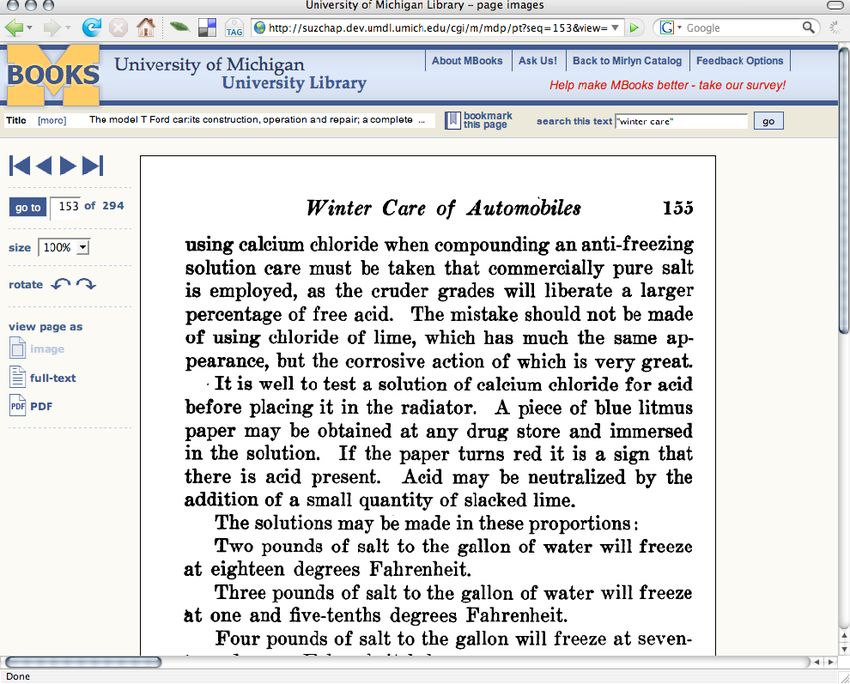Click the magnifier in the Google search box
This screenshot has width=850, height=684.
pyautogui.click(x=808, y=27)
